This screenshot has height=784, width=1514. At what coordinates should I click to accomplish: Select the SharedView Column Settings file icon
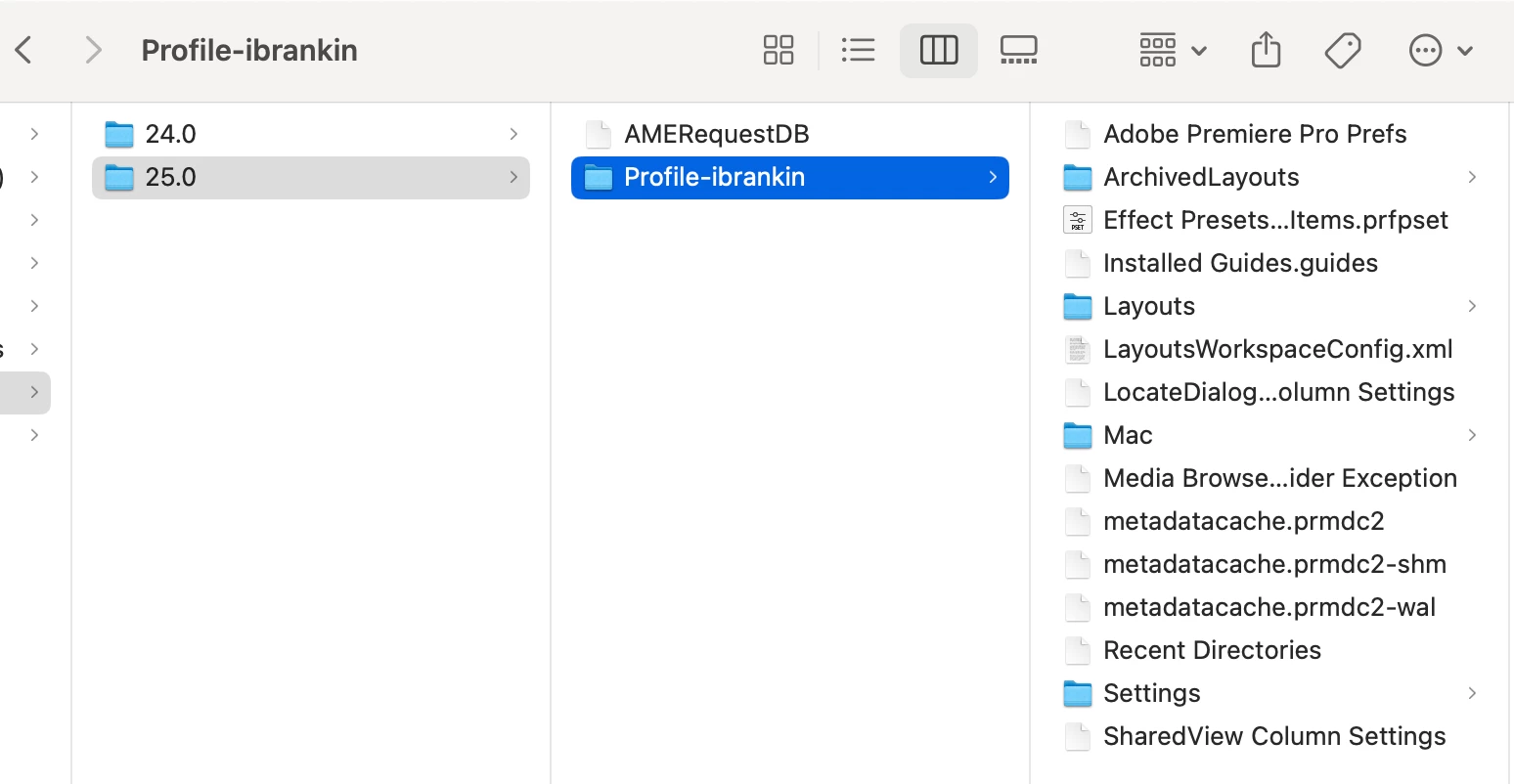[1078, 736]
